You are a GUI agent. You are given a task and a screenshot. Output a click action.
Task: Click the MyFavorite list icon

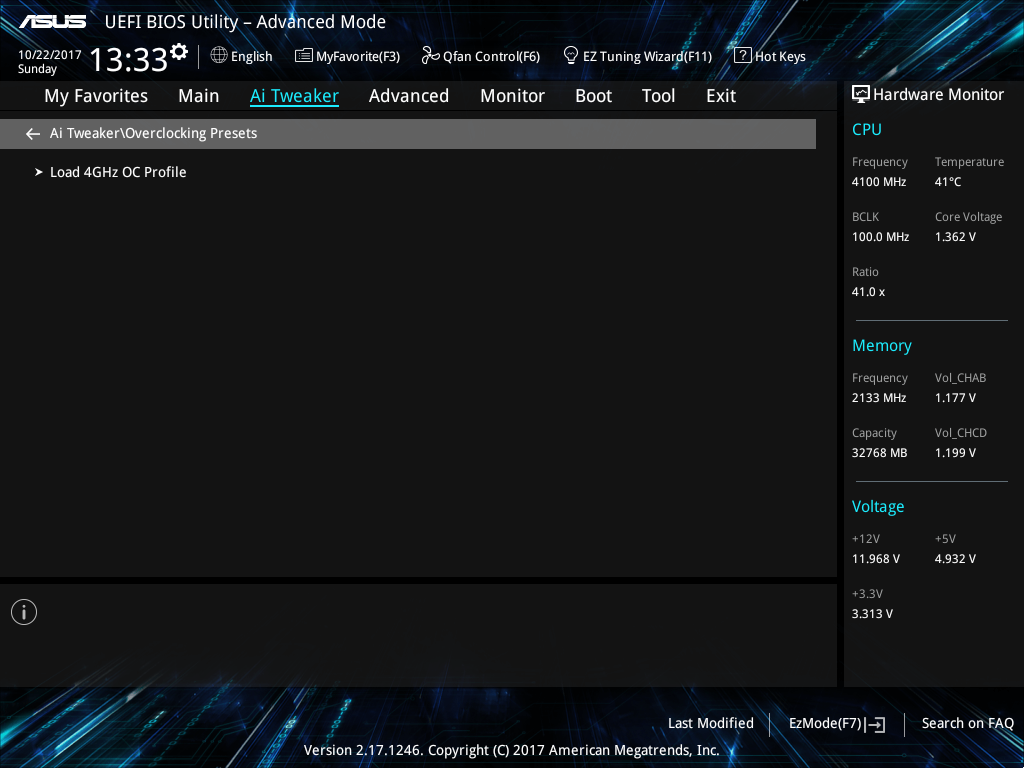[304, 56]
